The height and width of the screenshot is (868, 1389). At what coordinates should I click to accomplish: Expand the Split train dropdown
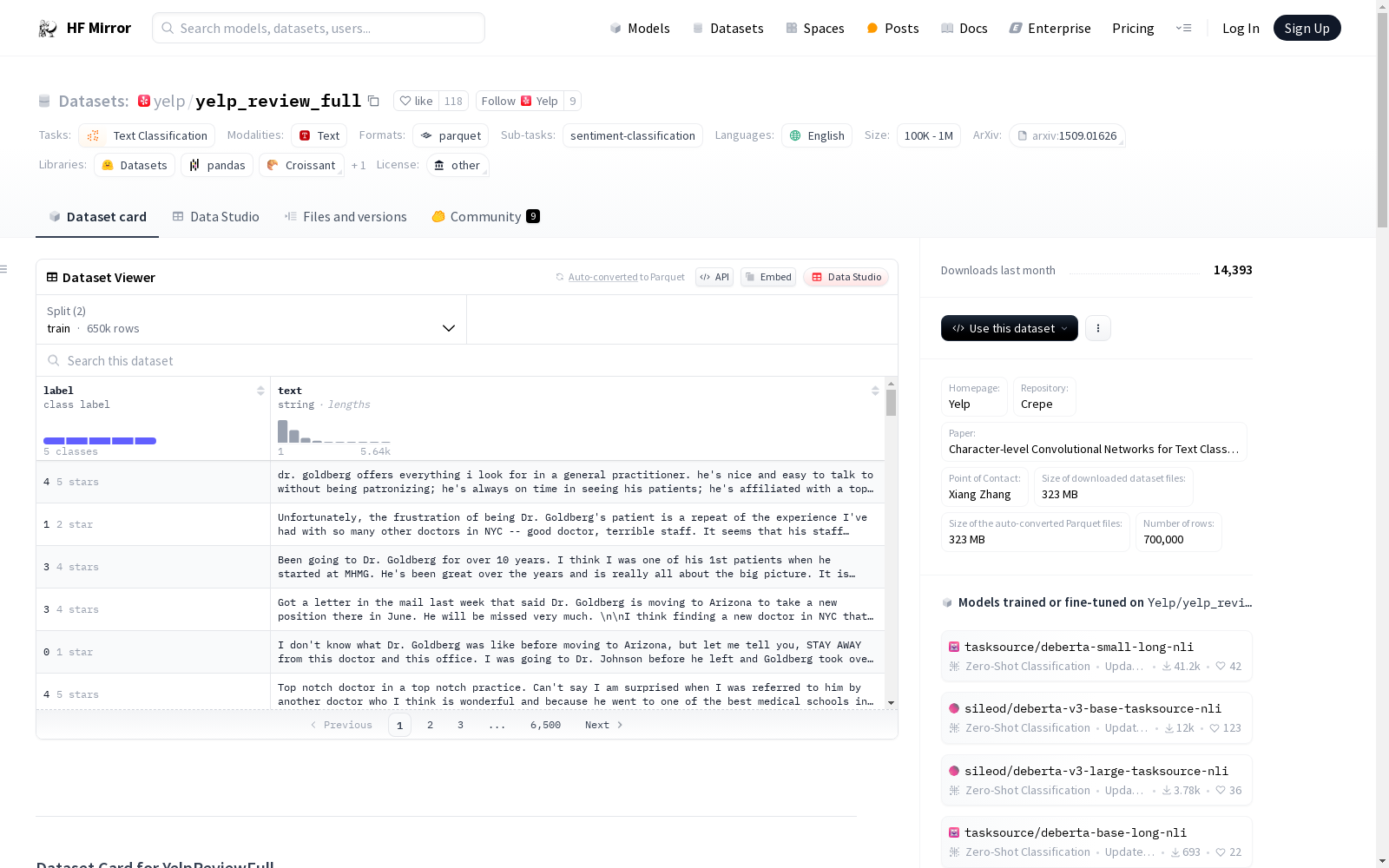click(252, 319)
